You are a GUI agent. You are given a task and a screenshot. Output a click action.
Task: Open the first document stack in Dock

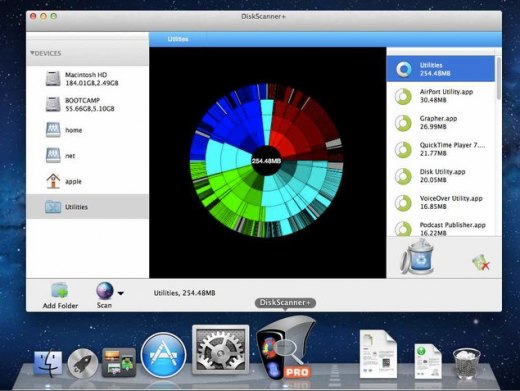tap(378, 354)
